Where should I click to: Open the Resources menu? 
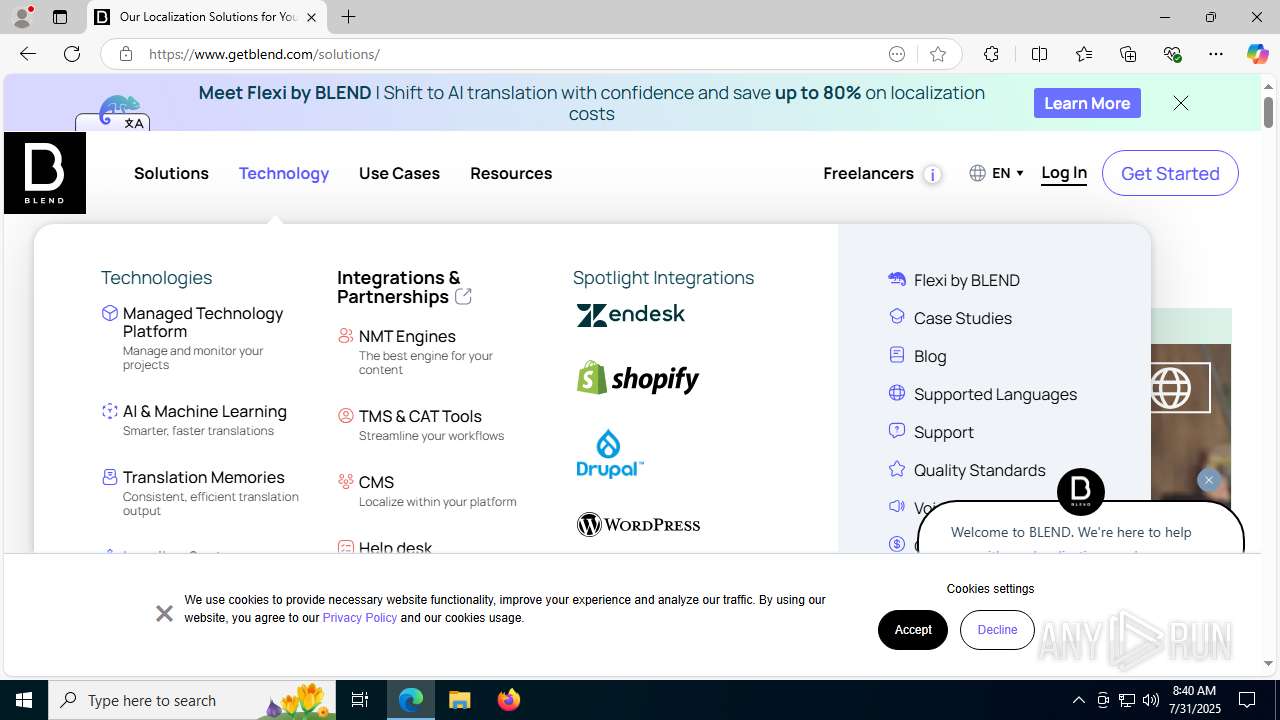[511, 173]
